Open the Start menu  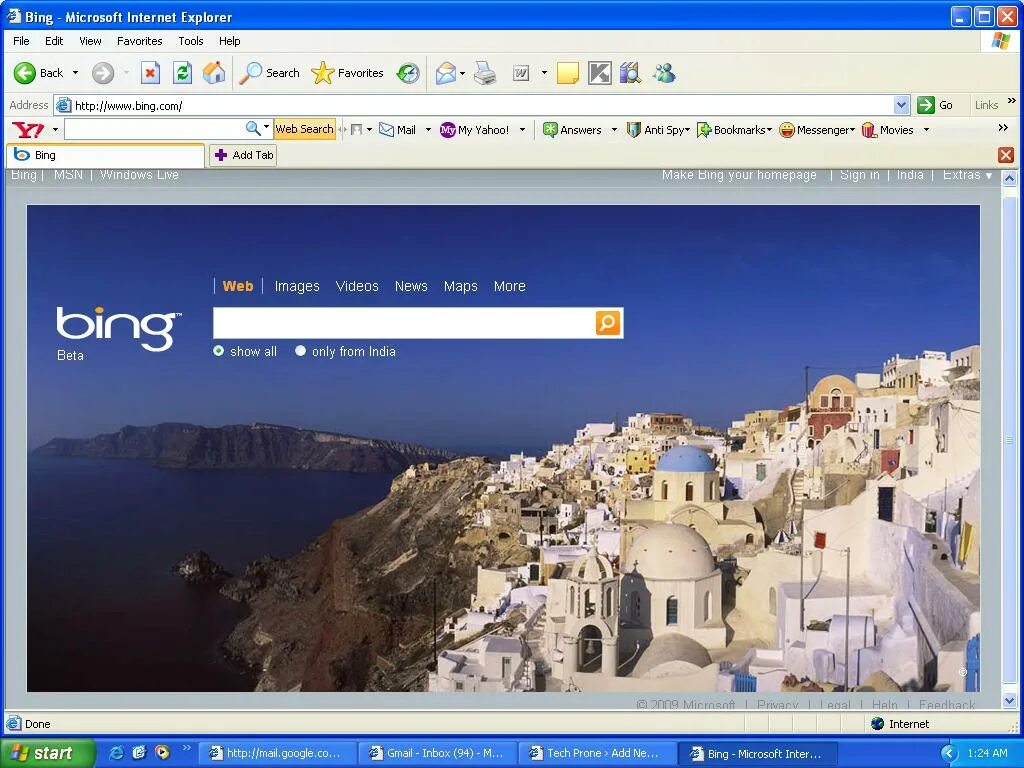(x=47, y=753)
